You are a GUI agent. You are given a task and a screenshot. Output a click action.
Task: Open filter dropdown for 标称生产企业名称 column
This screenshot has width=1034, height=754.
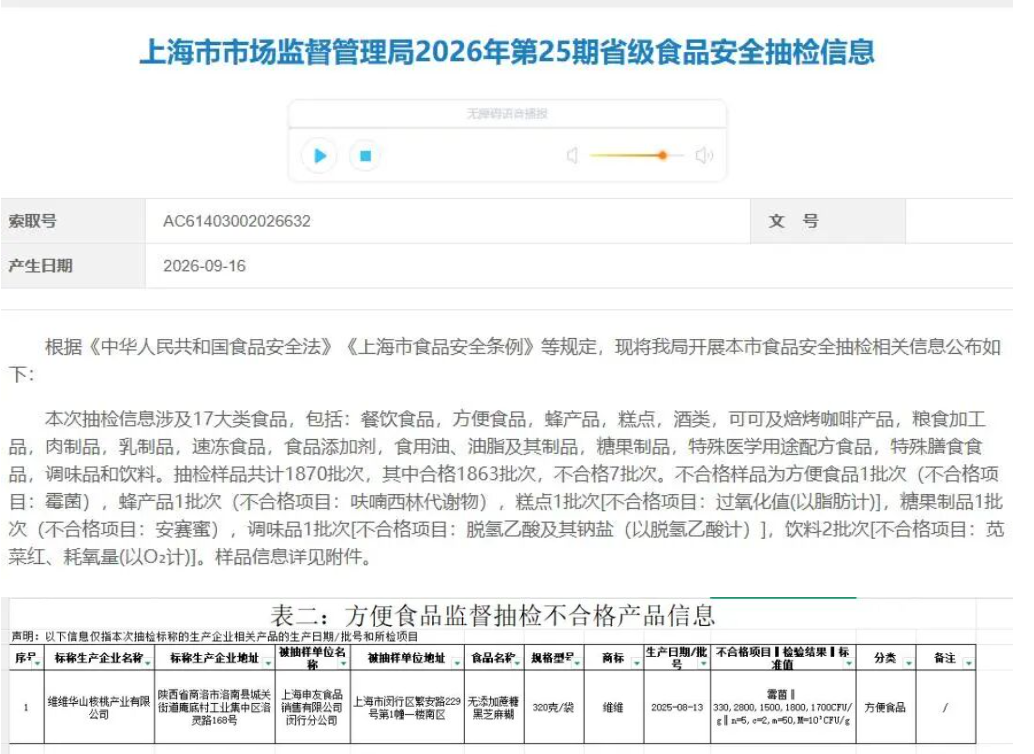point(149,663)
